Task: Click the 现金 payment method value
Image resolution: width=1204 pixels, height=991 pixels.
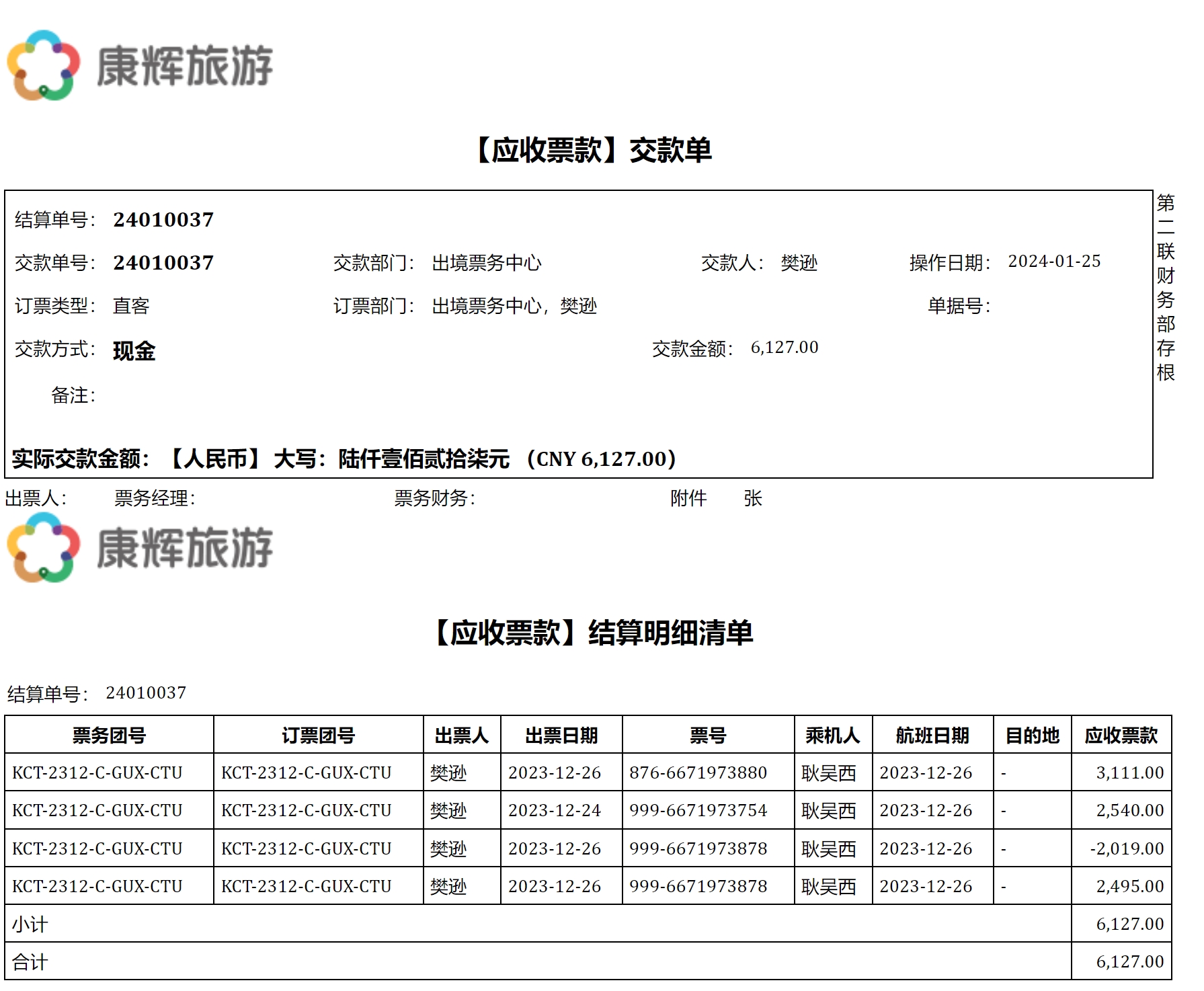Action: pos(134,350)
